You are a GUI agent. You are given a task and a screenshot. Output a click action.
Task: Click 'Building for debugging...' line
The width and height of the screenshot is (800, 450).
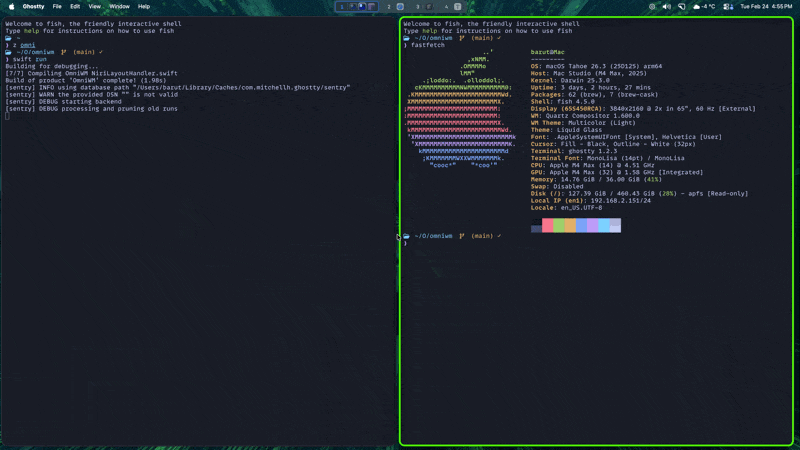(52, 66)
